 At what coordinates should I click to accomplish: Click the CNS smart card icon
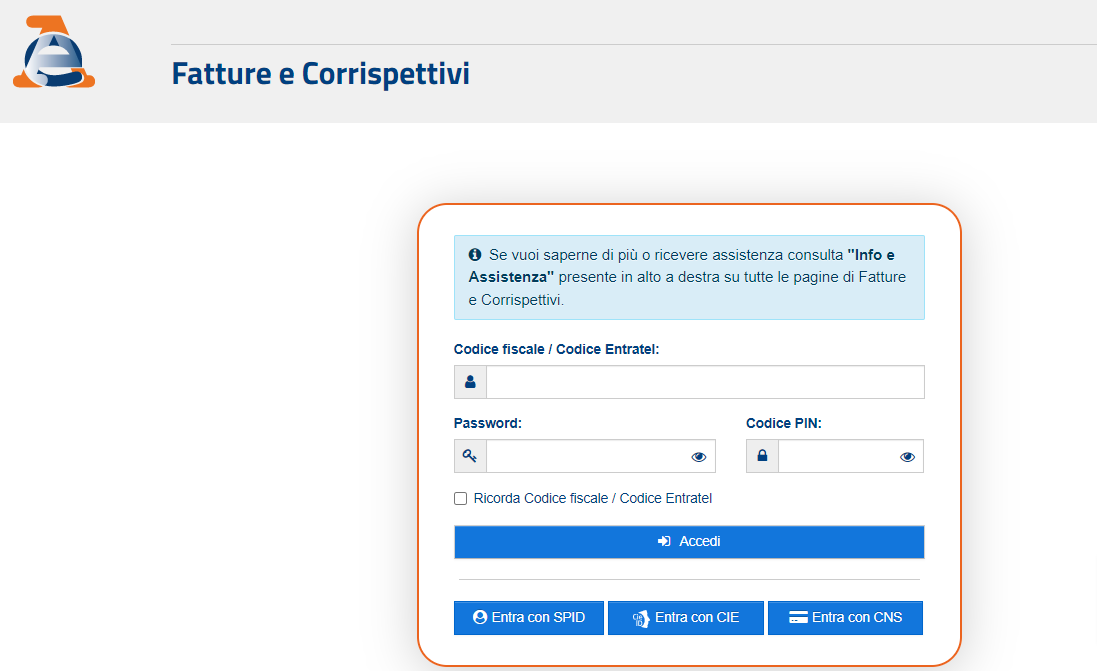pyautogui.click(x=798, y=617)
